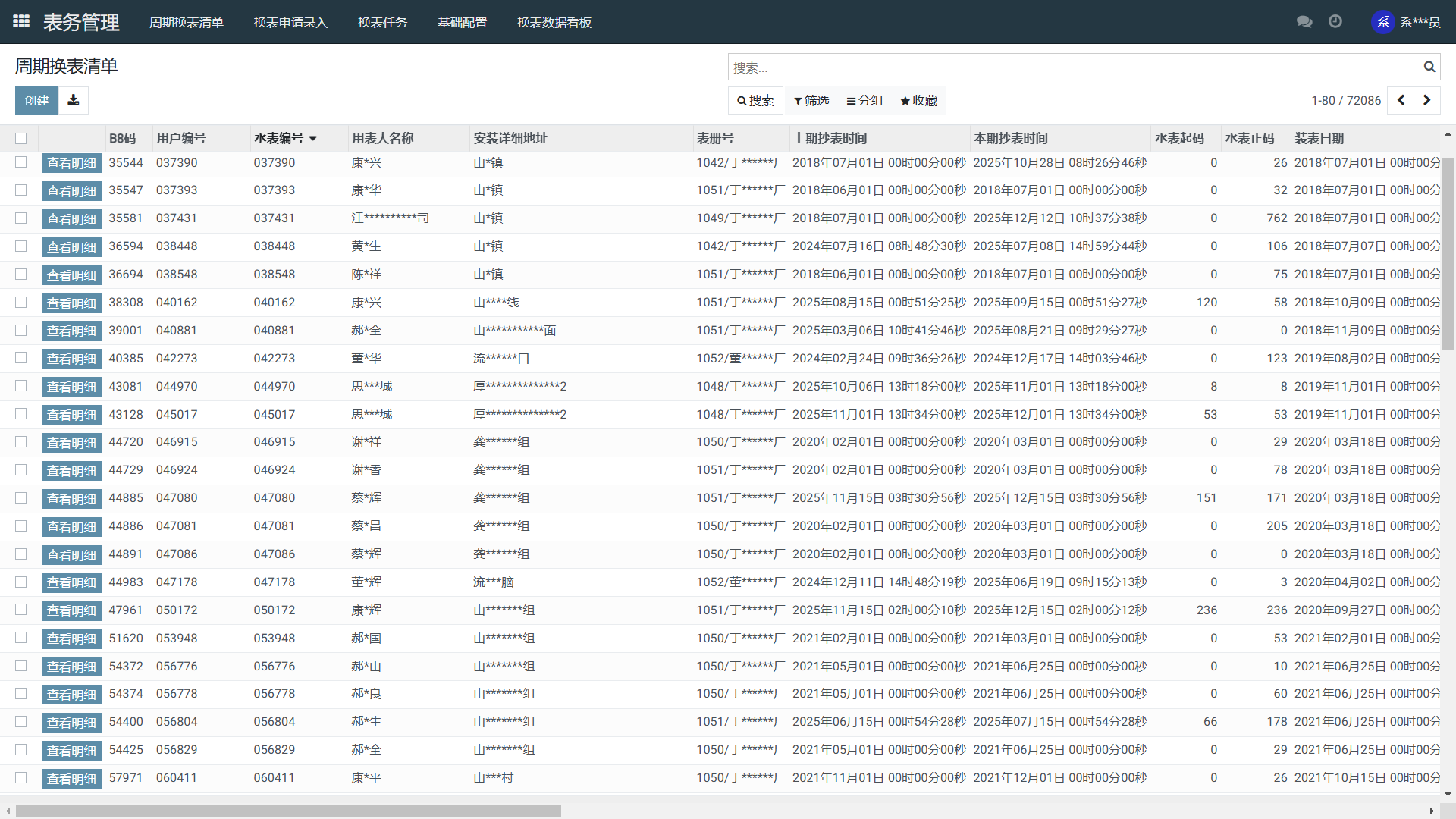Viewport: 1456px width, 819px height.
Task: Open the 收藏 favorites menu
Action: point(918,100)
